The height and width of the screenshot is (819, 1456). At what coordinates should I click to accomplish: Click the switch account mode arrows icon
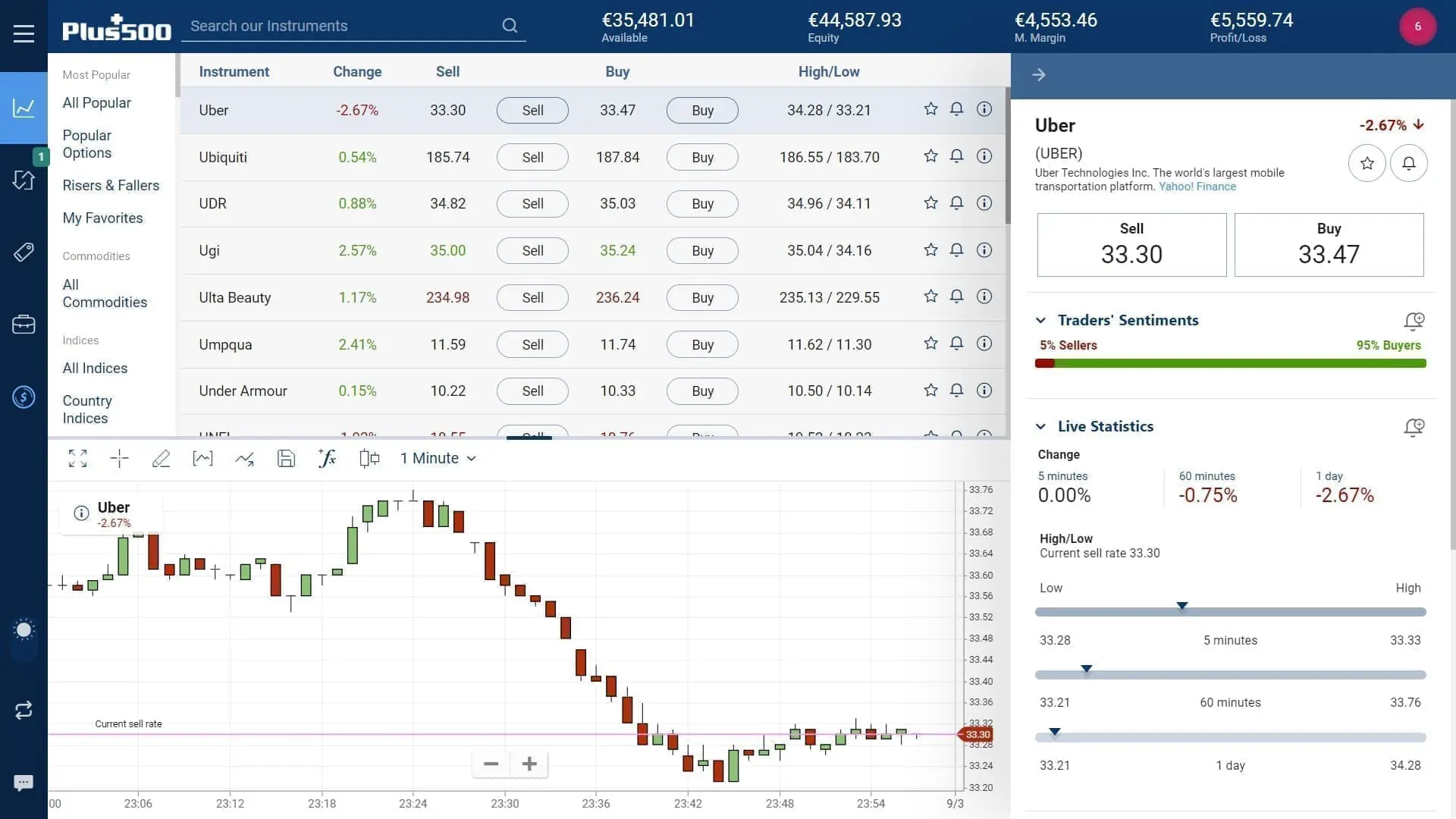pyautogui.click(x=24, y=711)
